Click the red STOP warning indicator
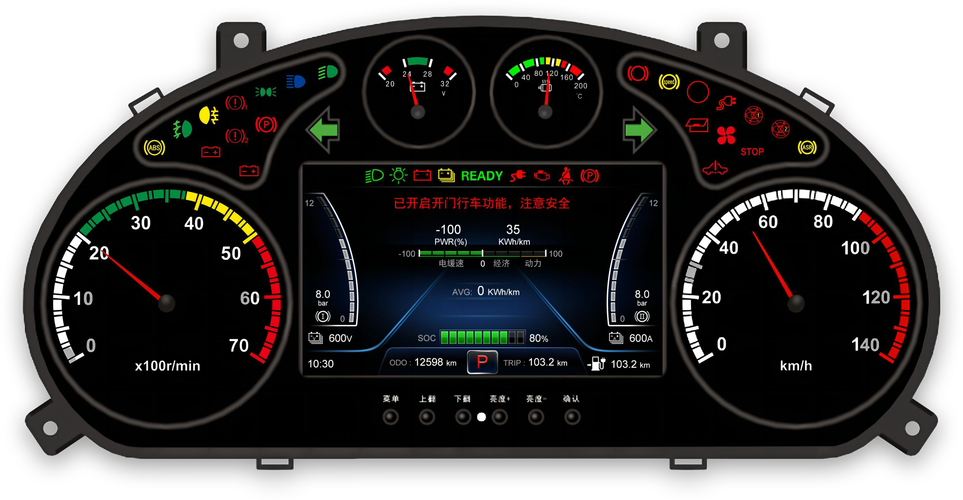 pos(752,152)
